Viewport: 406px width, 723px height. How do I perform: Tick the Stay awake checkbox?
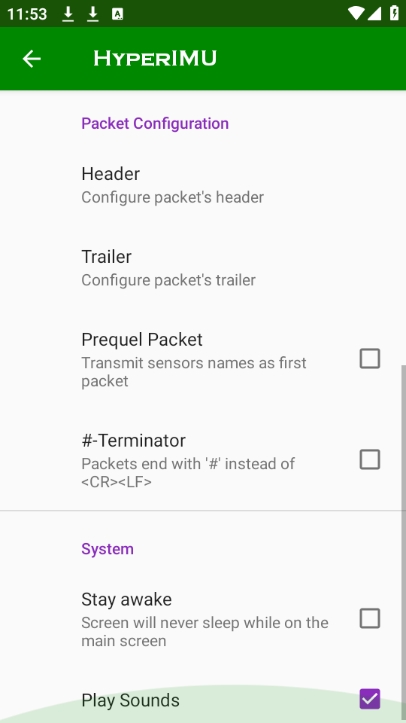[x=370, y=618]
